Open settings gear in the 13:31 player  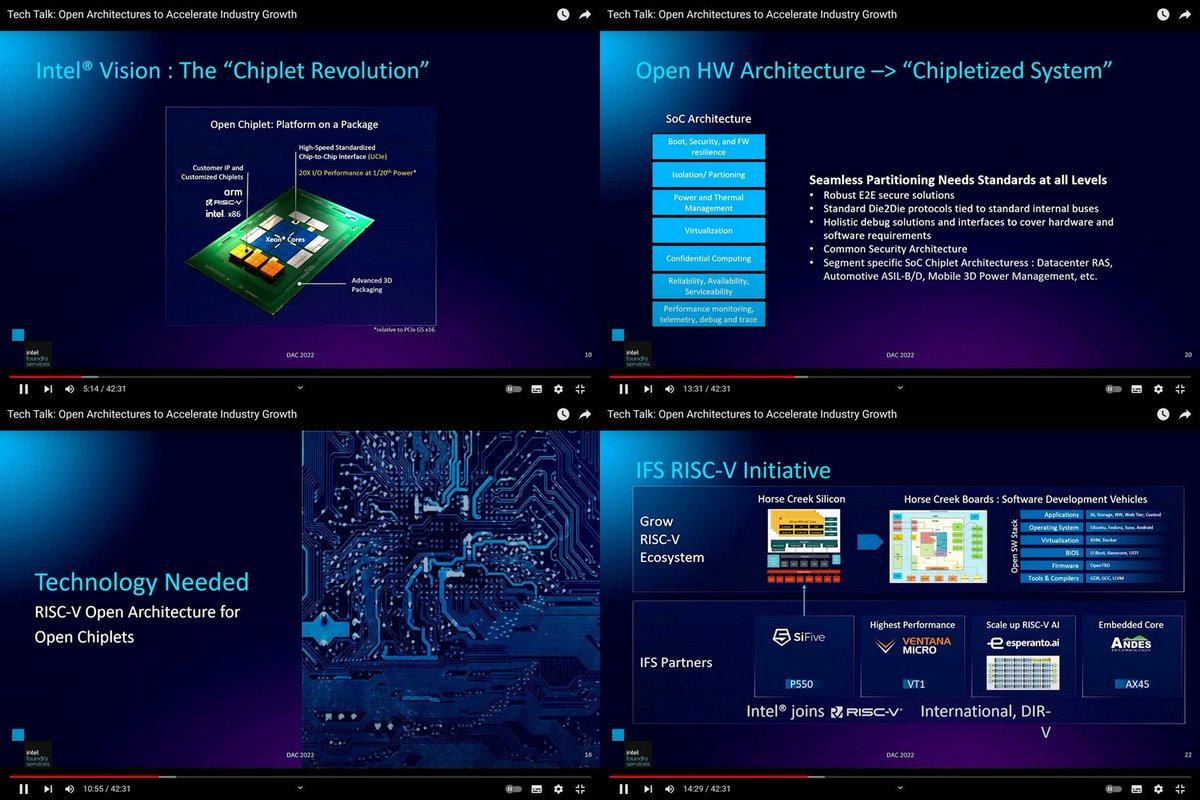click(x=1158, y=389)
